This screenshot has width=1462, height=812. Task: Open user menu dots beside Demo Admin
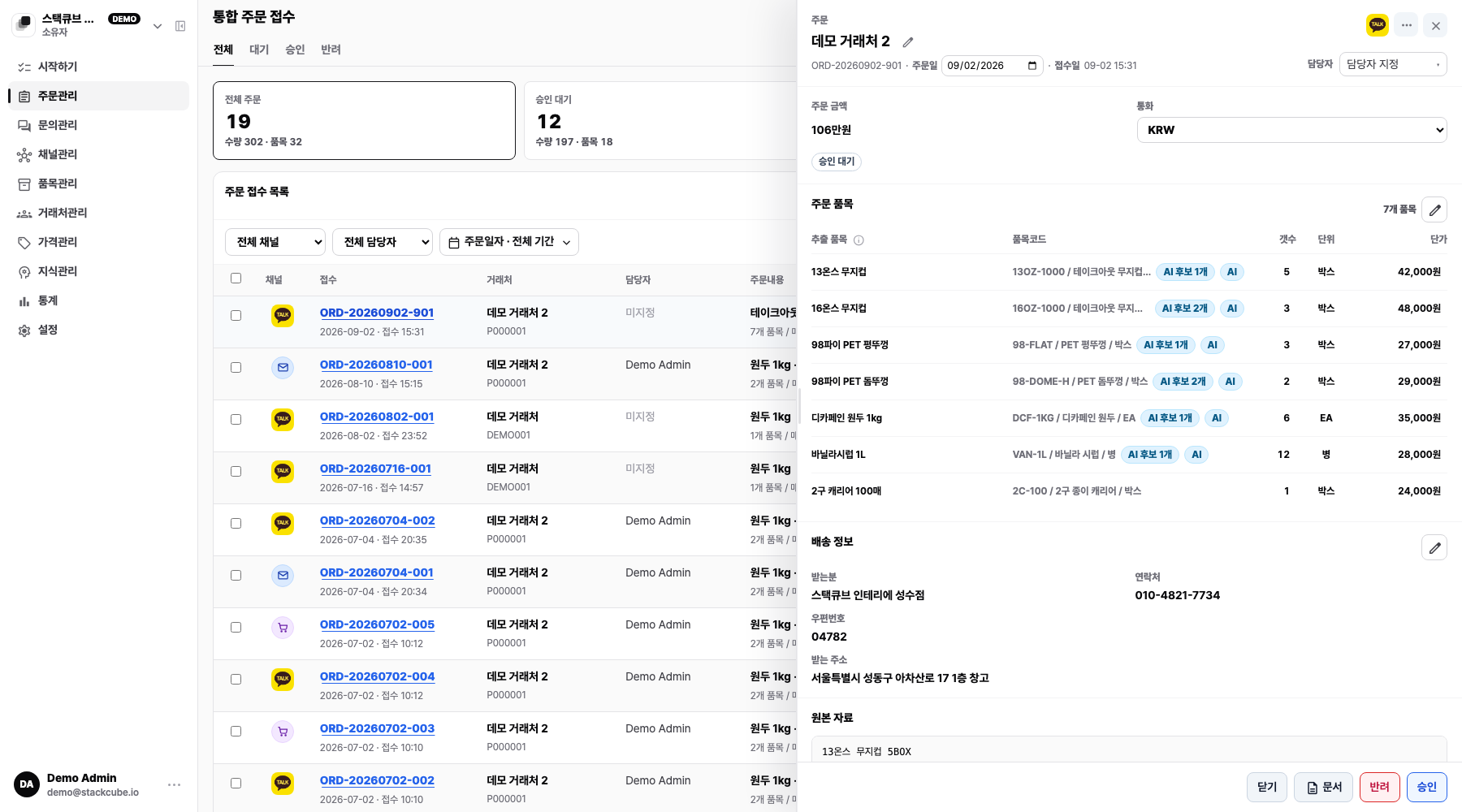pyautogui.click(x=174, y=784)
